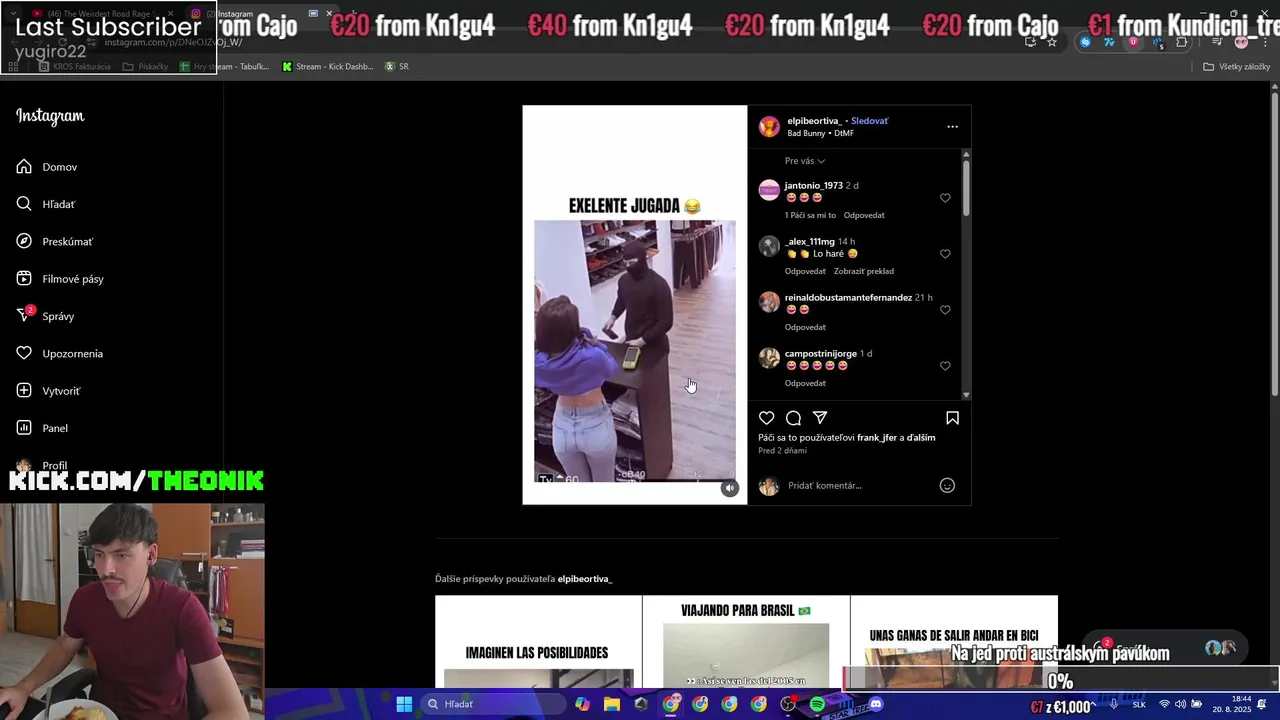Save the post with bookmark icon
The image size is (1280, 720).
point(952,418)
